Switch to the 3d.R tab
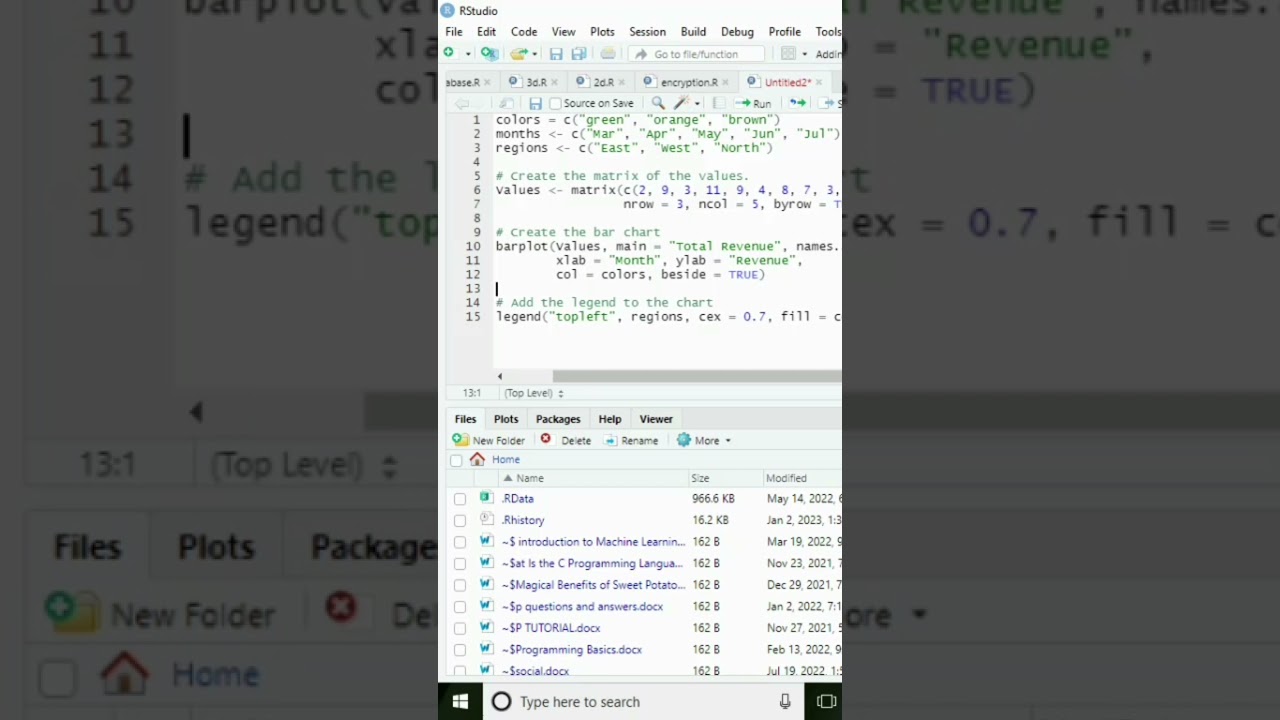This screenshot has width=1280, height=720. pos(536,82)
